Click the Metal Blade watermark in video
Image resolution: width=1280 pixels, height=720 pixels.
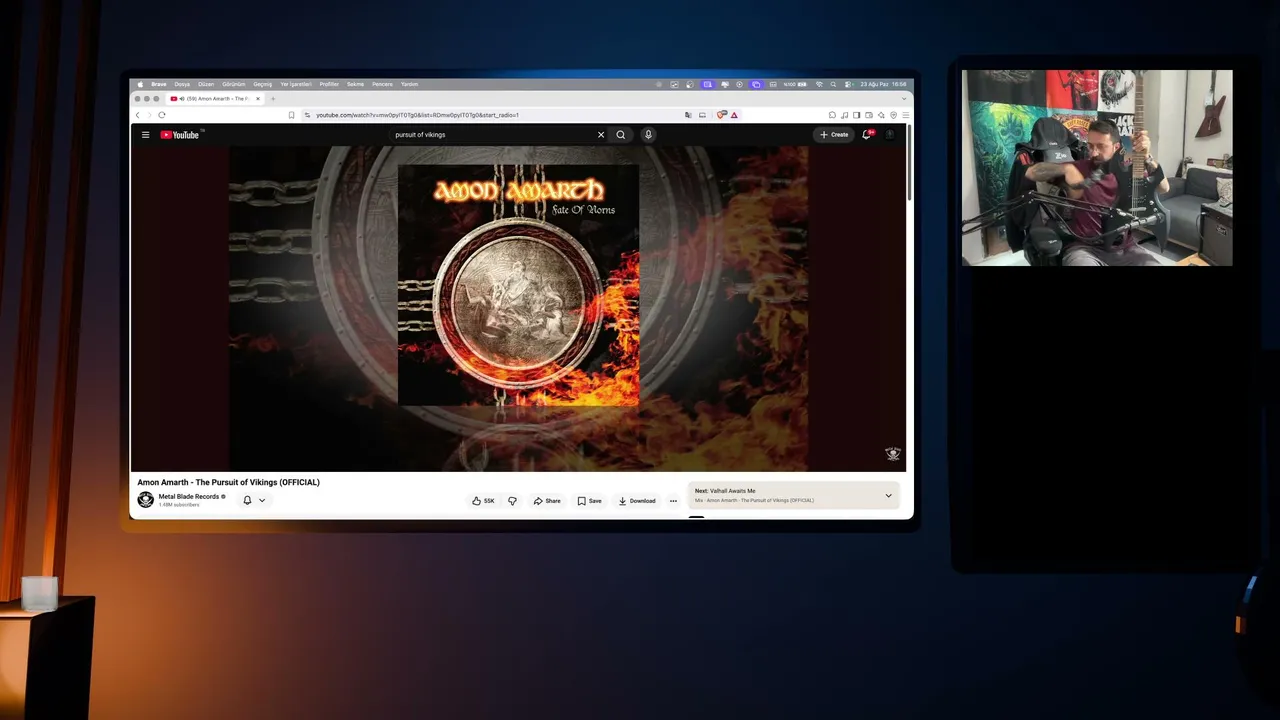pyautogui.click(x=893, y=454)
